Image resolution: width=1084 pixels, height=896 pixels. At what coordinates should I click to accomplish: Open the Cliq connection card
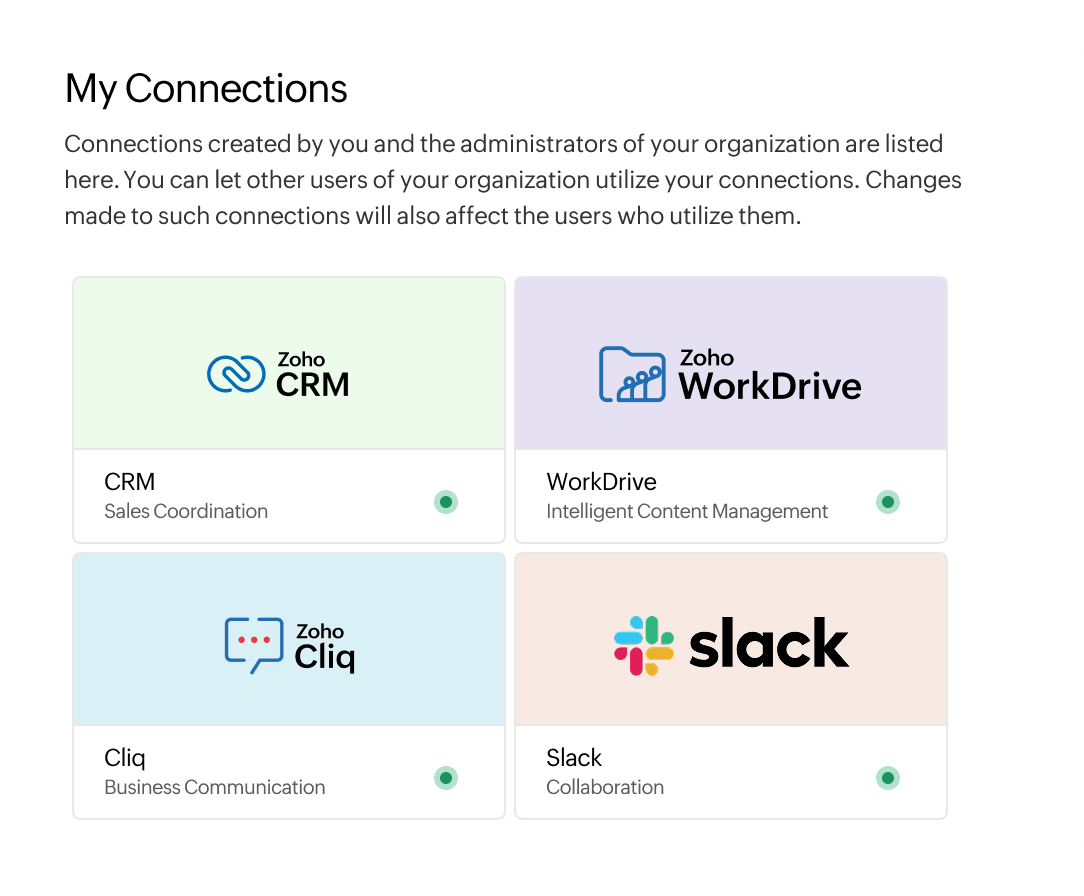coord(288,685)
